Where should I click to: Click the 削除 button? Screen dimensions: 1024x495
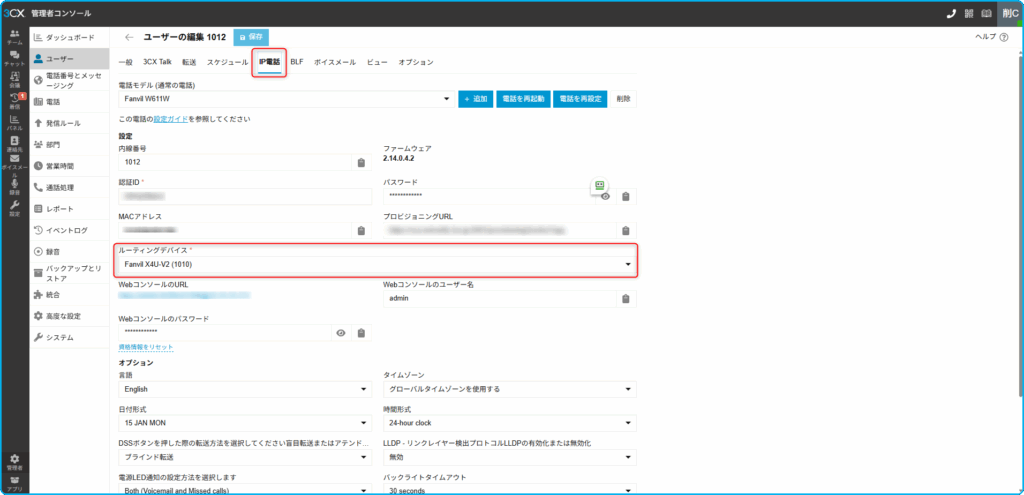point(623,99)
